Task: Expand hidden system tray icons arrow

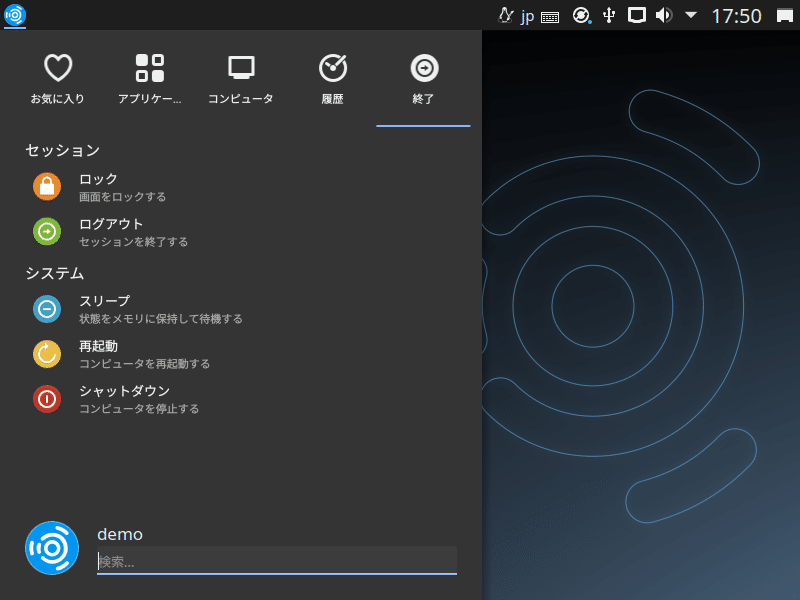Action: (x=691, y=15)
